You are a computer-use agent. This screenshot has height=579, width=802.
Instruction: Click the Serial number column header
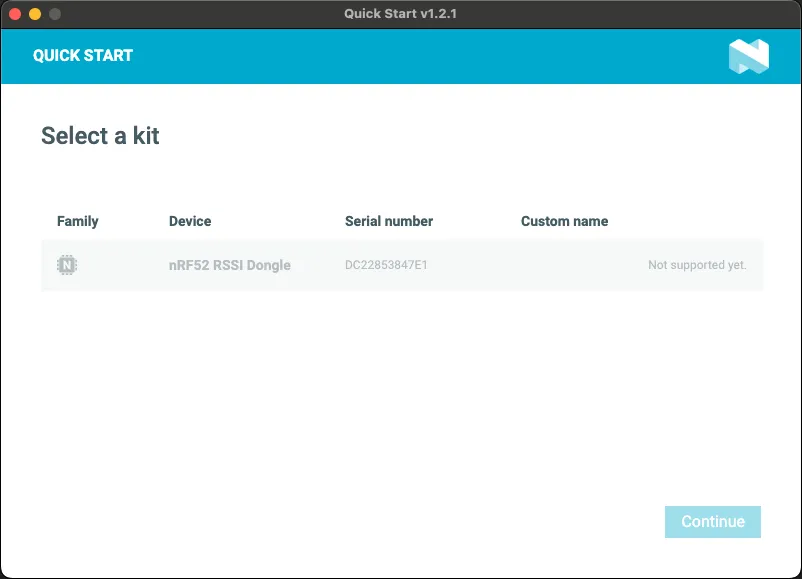pos(388,221)
